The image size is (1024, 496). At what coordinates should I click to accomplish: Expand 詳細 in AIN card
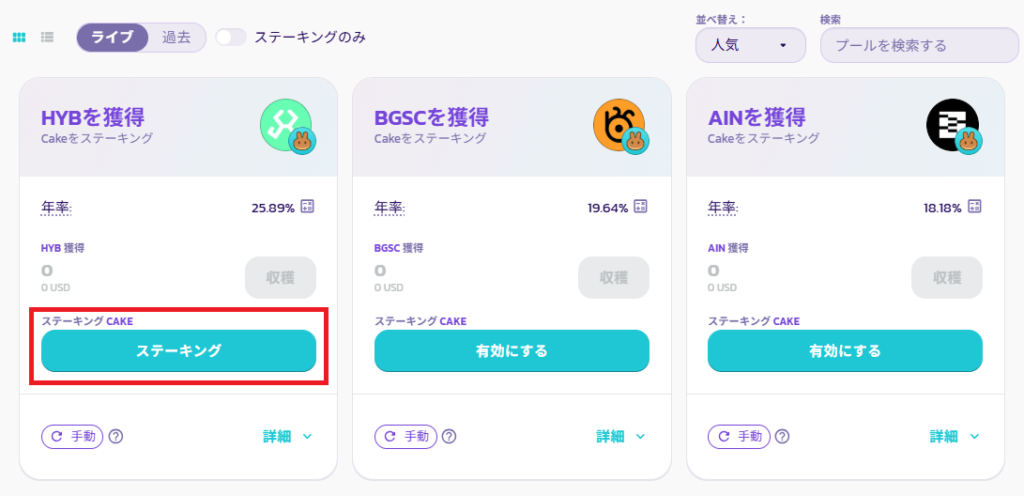(x=954, y=436)
